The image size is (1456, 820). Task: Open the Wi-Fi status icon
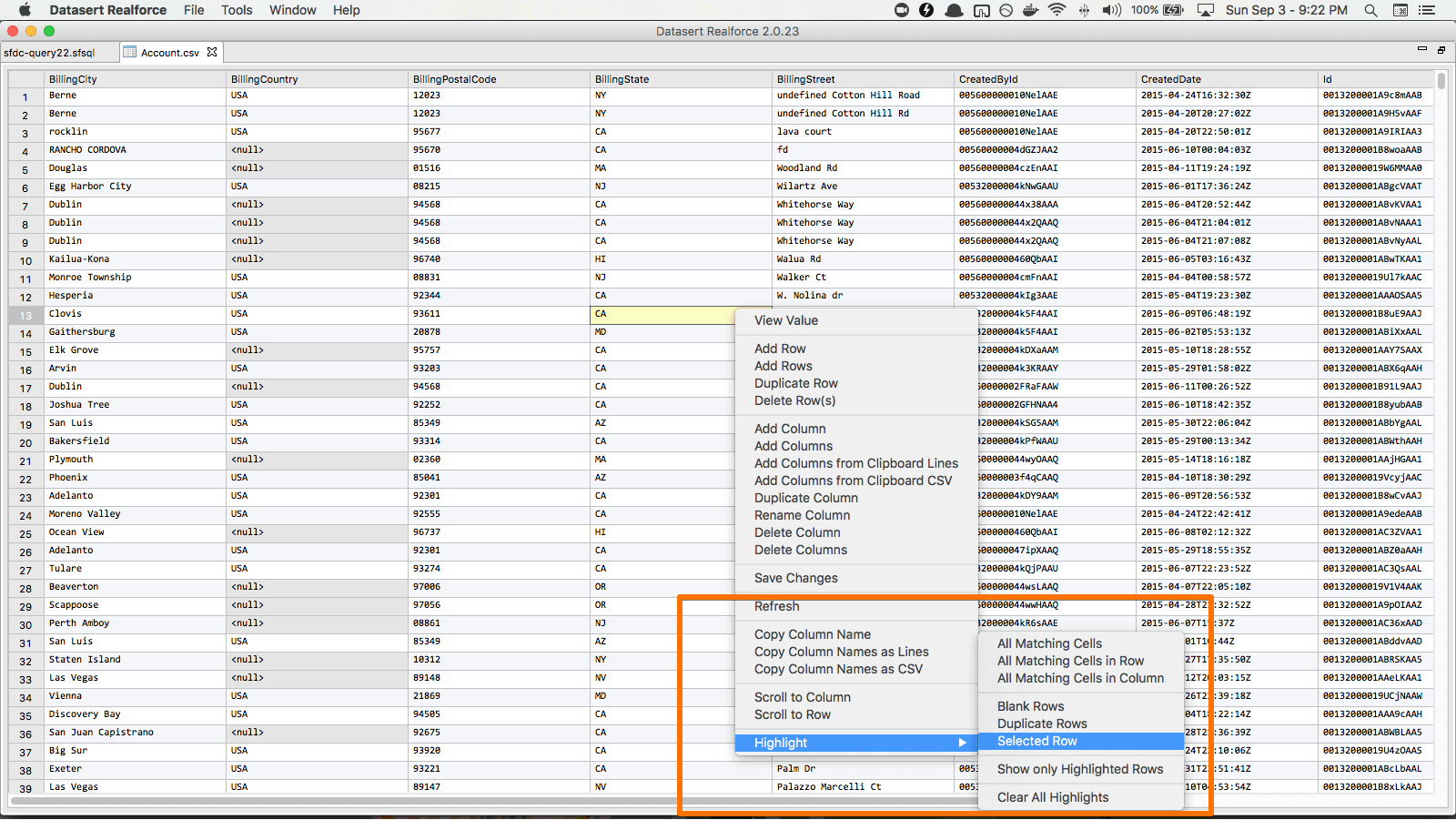1057,10
